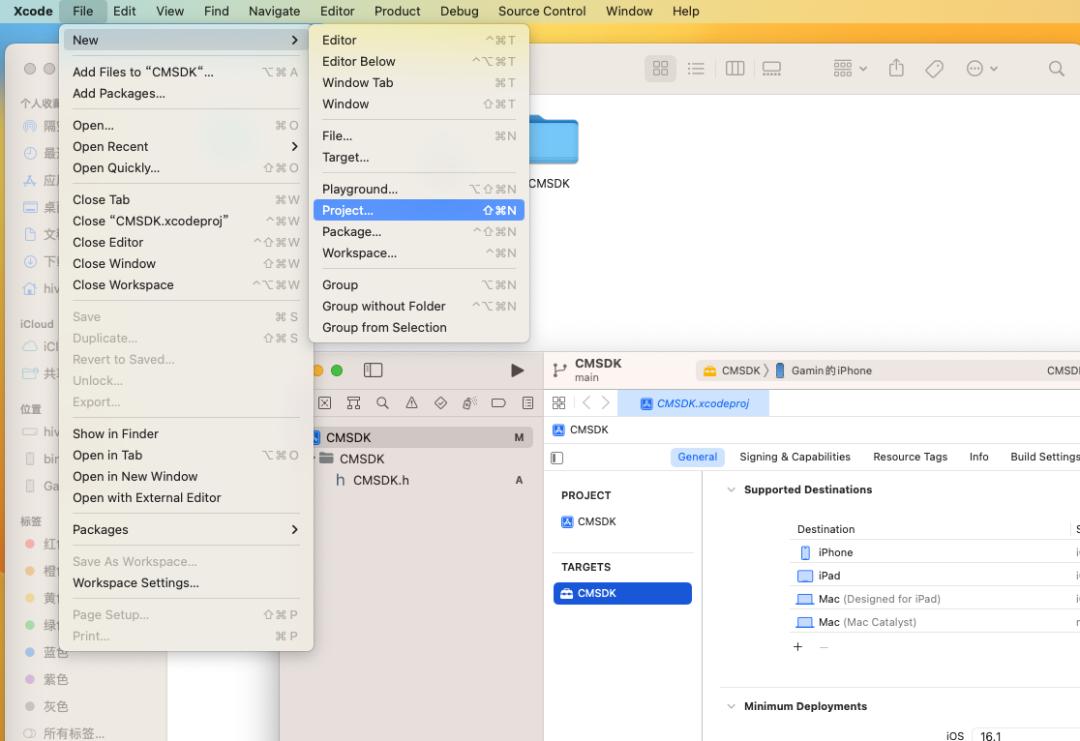Open the Packages submenu
The height and width of the screenshot is (741, 1080).
tap(186, 530)
